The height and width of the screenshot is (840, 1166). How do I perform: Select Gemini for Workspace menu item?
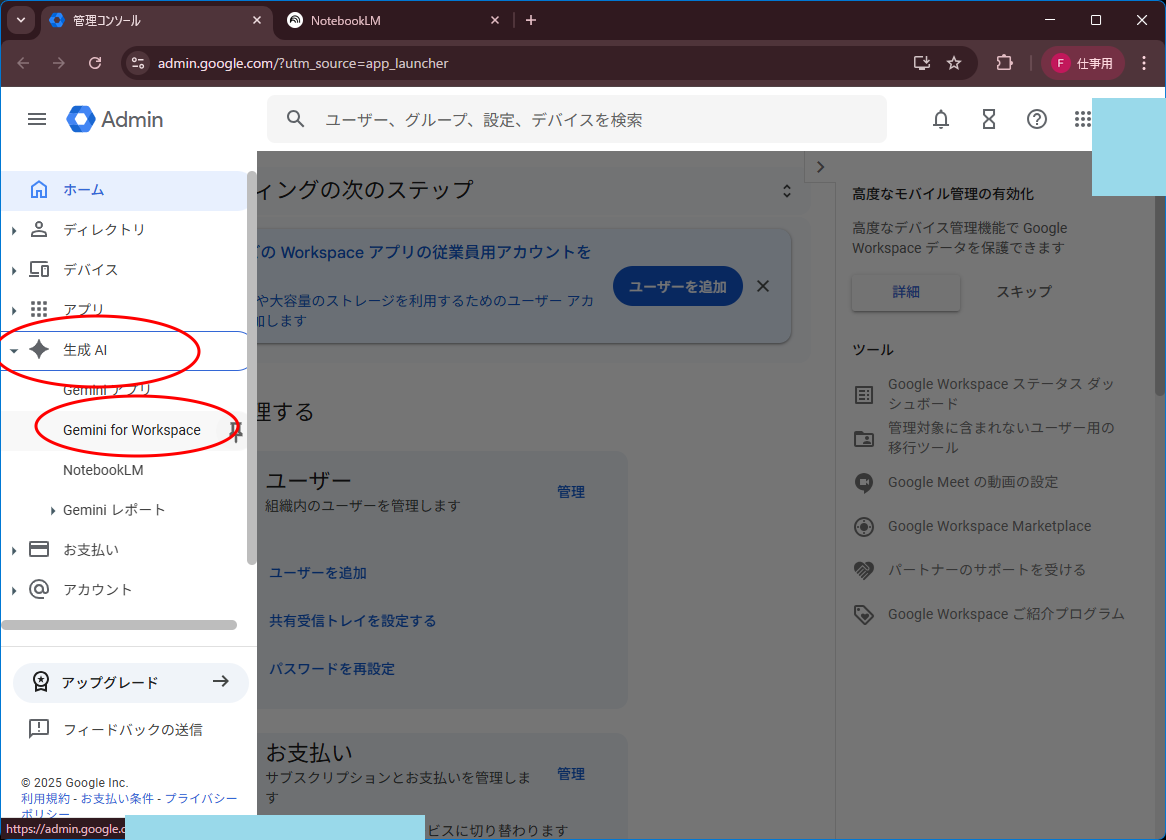click(x=132, y=430)
